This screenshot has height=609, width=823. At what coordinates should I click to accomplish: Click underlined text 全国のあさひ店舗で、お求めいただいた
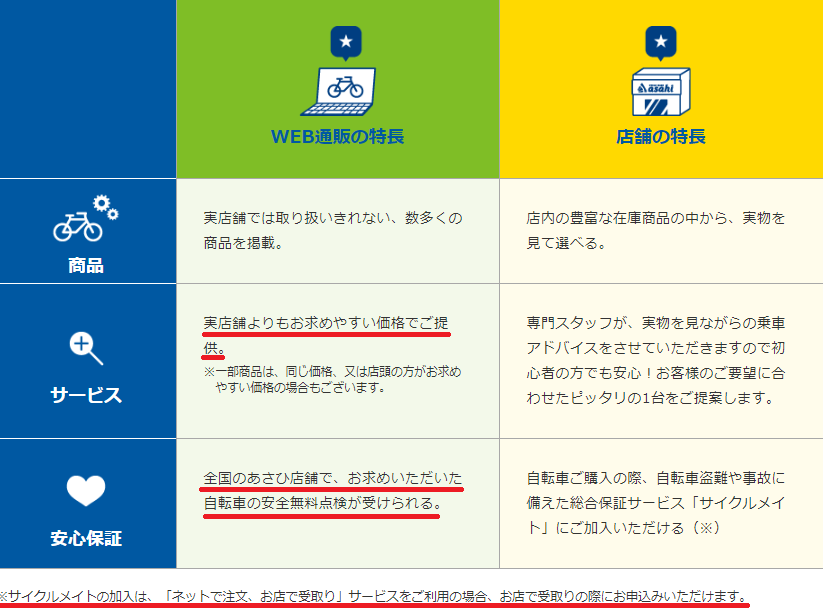(333, 478)
